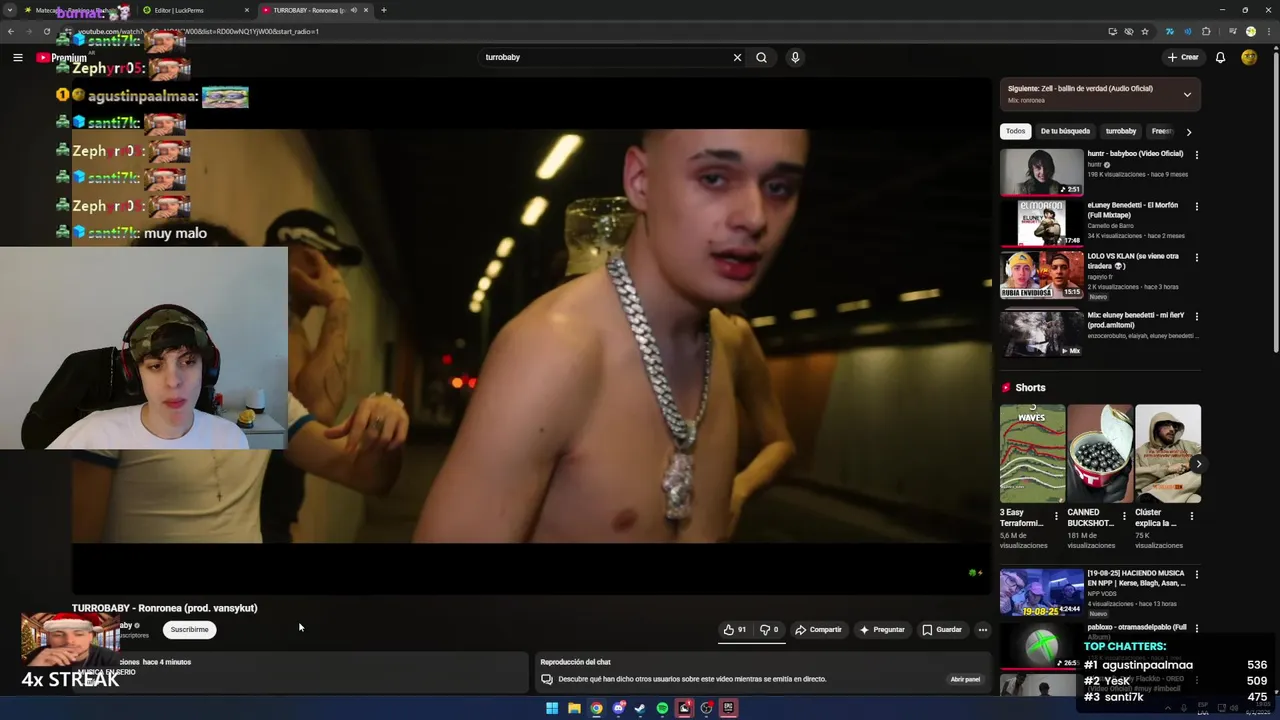Open the install app icon in address bar

(1112, 31)
